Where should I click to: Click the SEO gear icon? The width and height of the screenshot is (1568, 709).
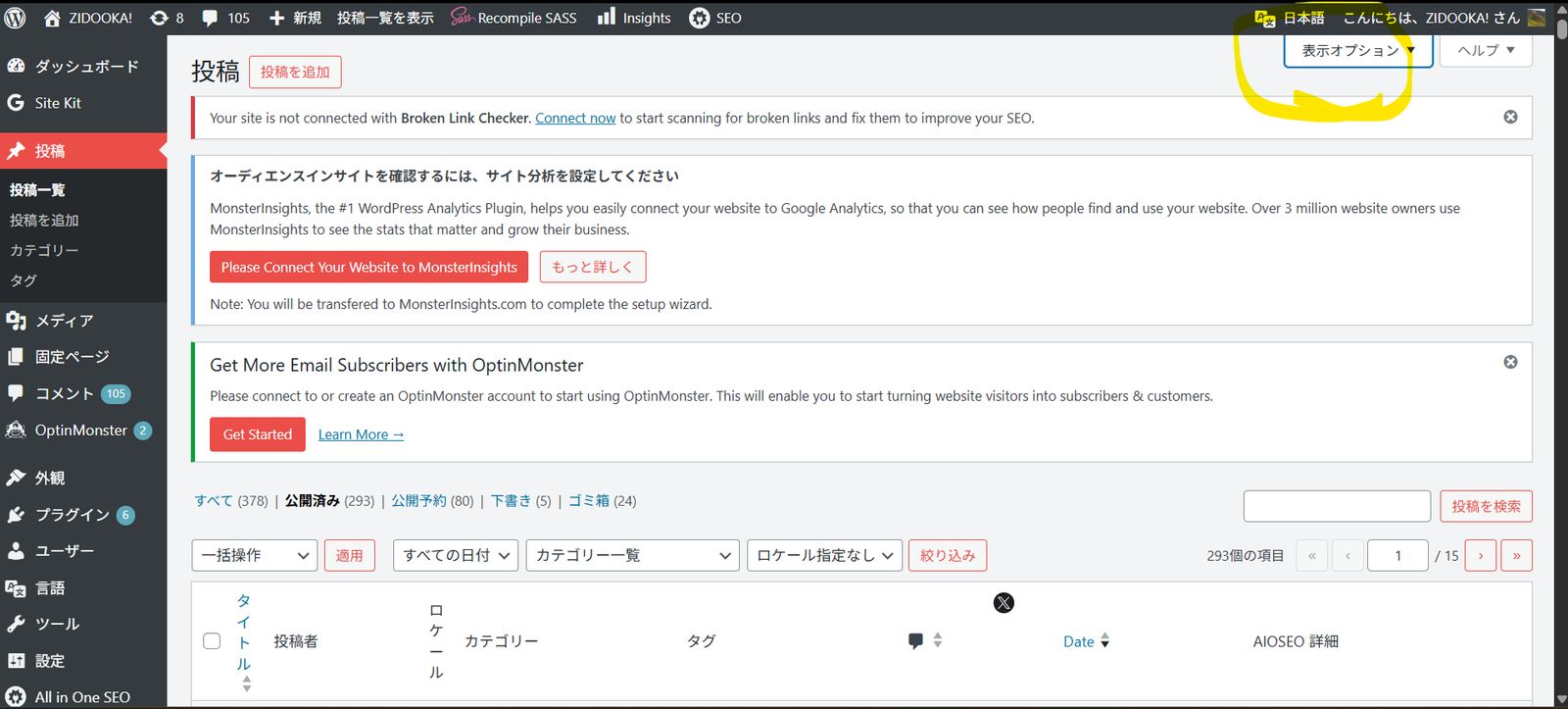click(x=700, y=18)
